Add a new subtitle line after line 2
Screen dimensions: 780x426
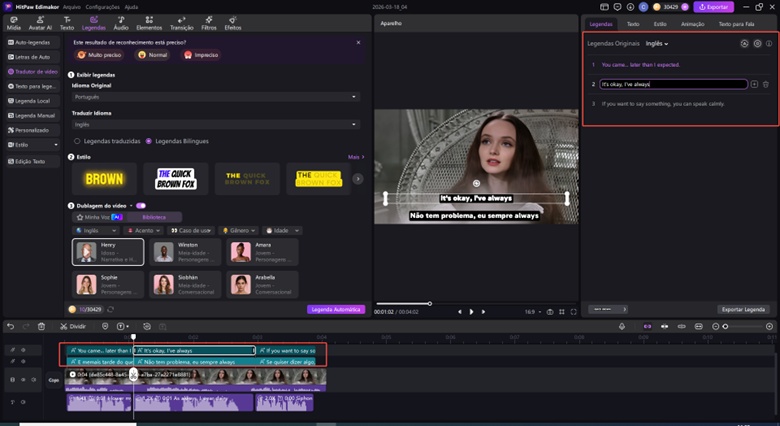point(754,85)
